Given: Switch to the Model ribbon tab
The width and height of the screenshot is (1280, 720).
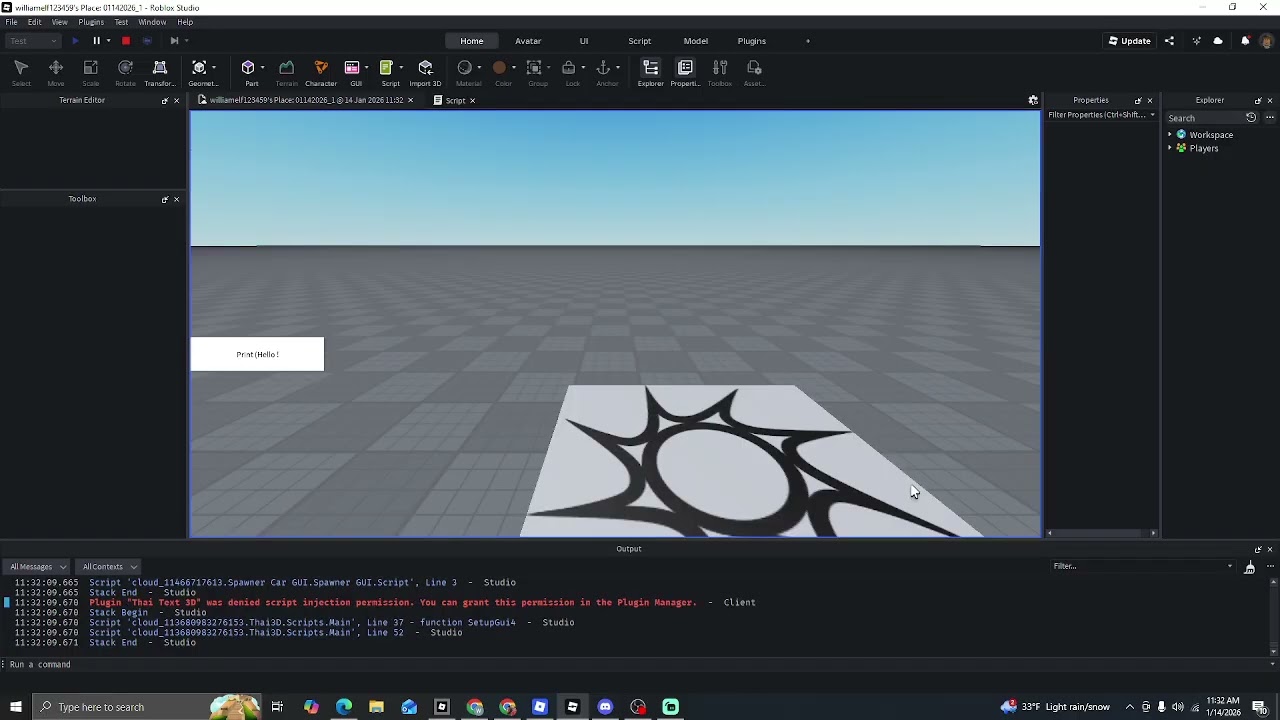Looking at the screenshot, I should tap(696, 41).
